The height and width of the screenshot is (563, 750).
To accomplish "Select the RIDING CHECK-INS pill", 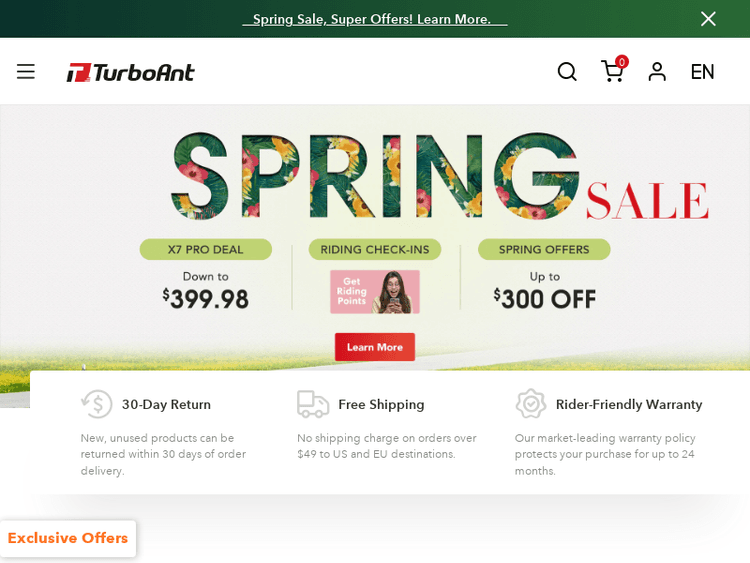I will [x=375, y=249].
